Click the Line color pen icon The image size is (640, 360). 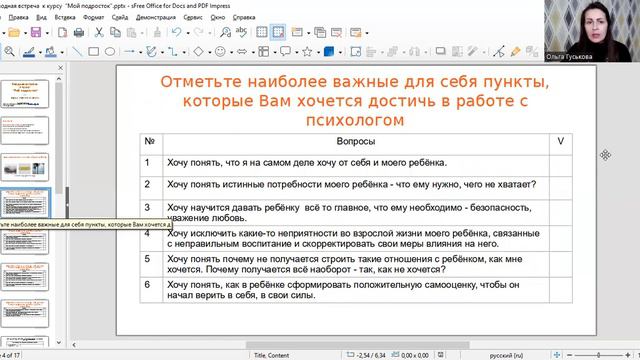[29, 52]
